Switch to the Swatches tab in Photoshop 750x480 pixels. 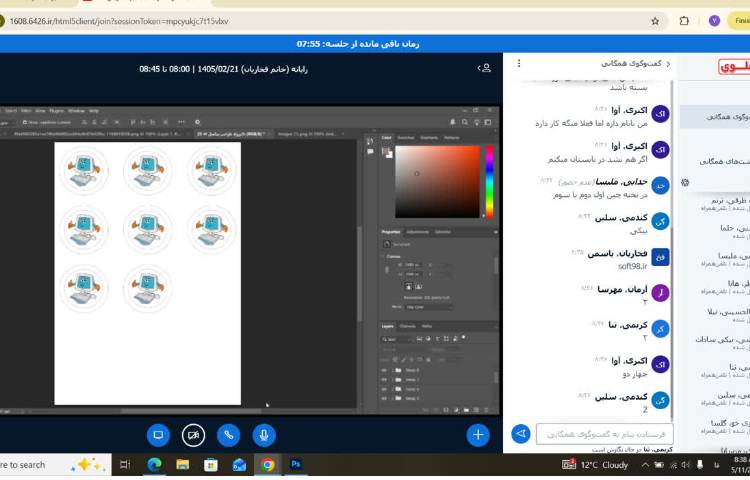click(x=406, y=138)
